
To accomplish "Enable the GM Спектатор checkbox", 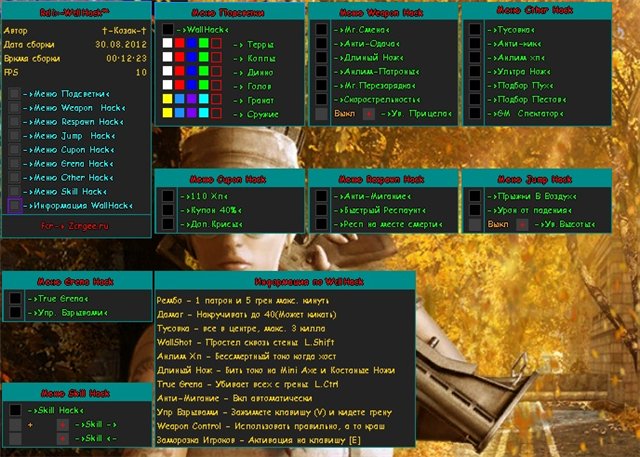I will tap(475, 113).
